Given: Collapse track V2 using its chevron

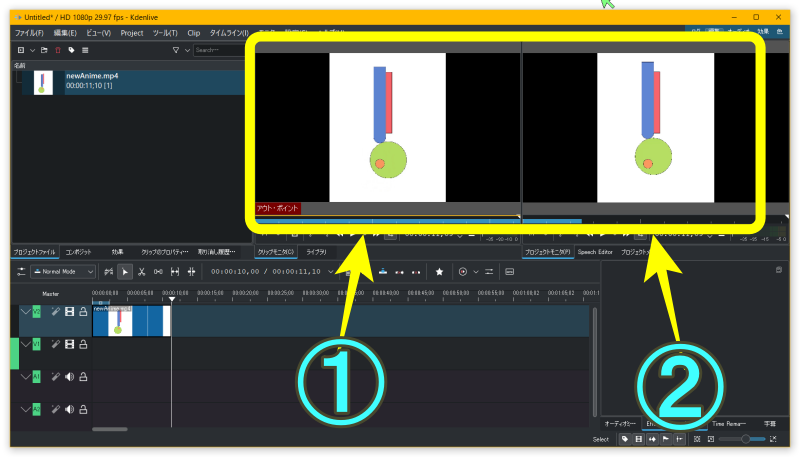Looking at the screenshot, I should pos(26,312).
